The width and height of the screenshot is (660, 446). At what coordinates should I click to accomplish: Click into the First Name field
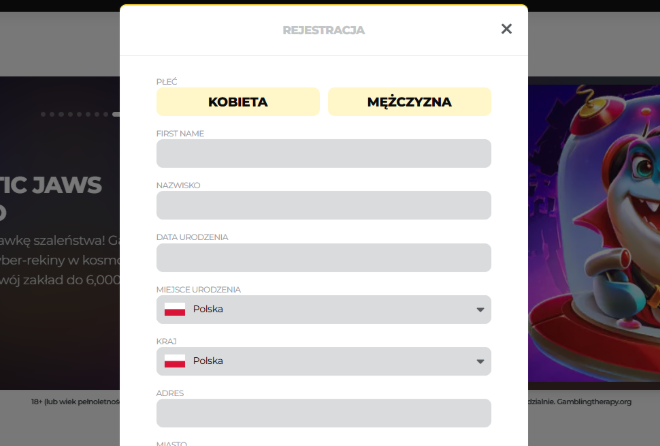click(323, 154)
